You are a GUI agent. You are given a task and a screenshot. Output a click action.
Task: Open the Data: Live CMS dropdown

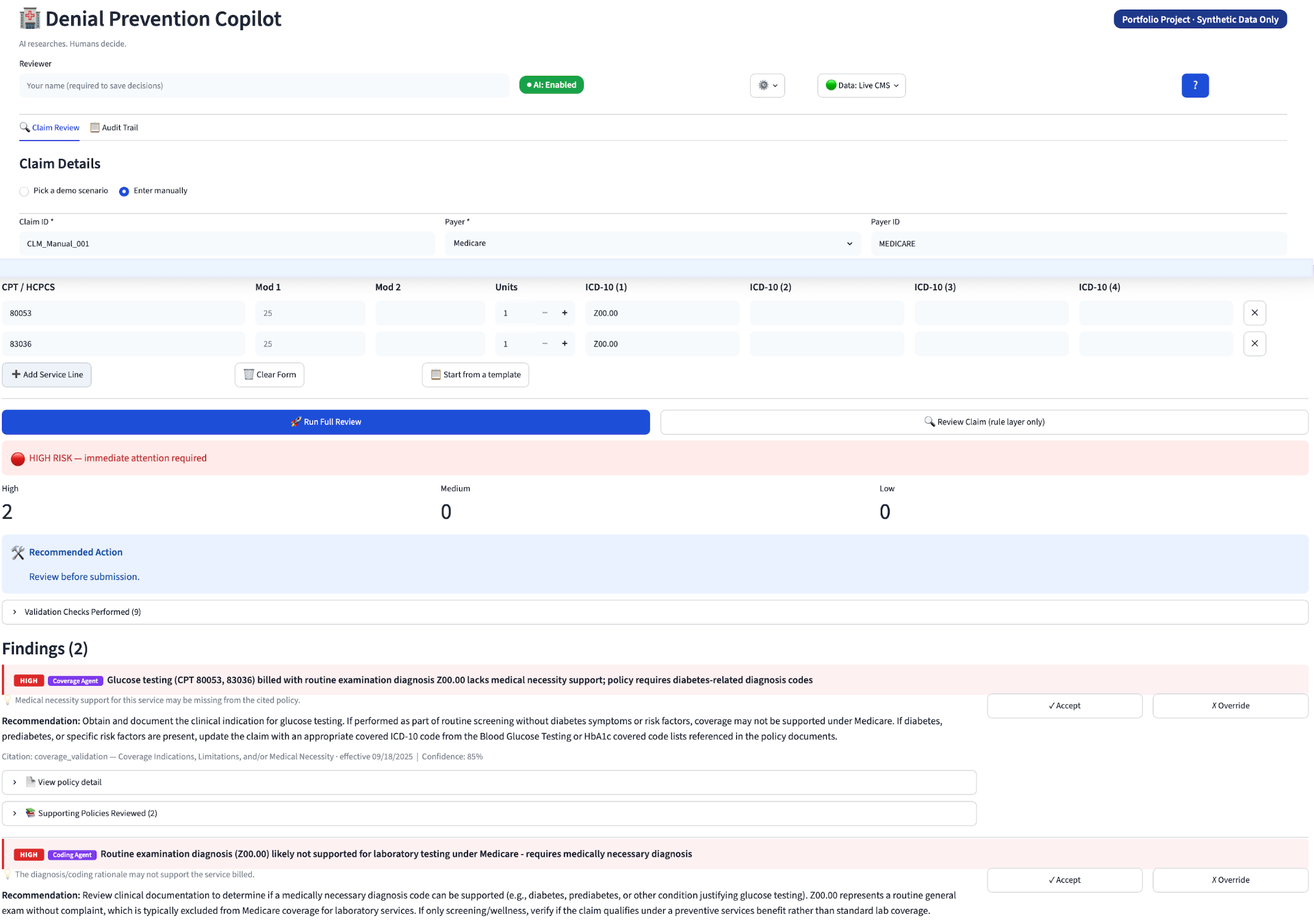tap(862, 86)
